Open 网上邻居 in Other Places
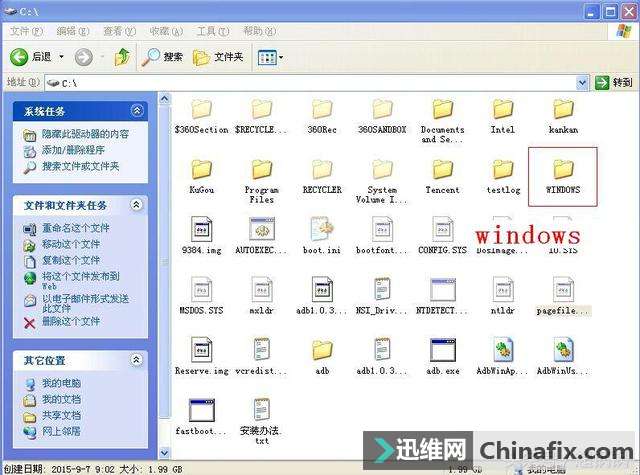640x475 pixels. (x=61, y=431)
